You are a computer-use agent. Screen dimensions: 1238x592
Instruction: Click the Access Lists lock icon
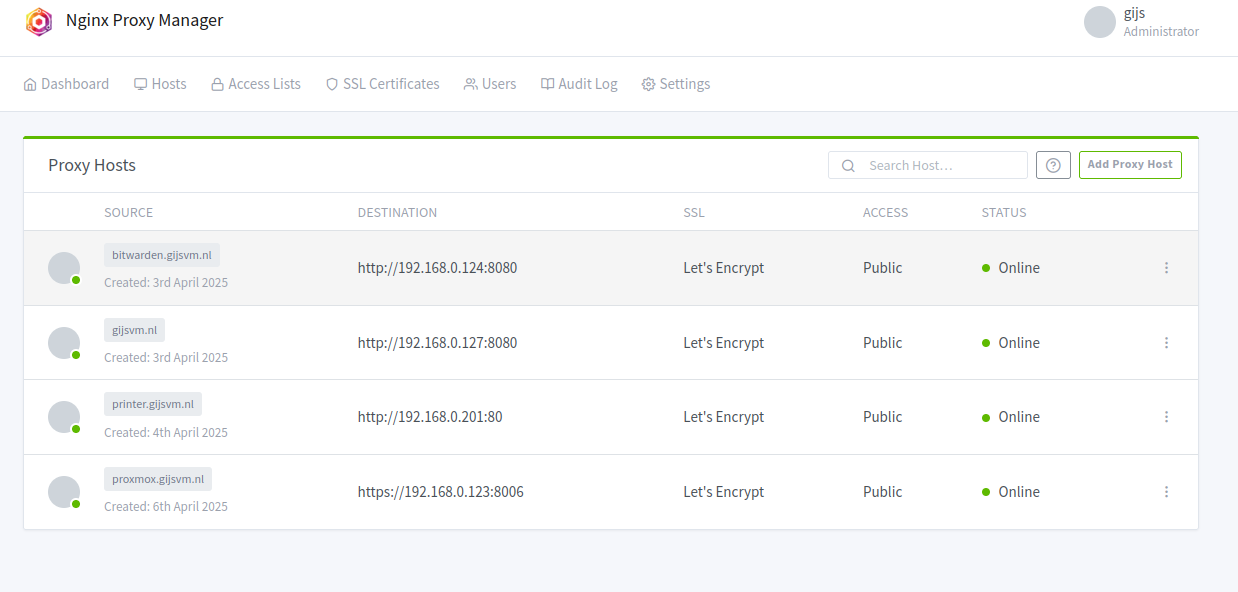coord(217,84)
